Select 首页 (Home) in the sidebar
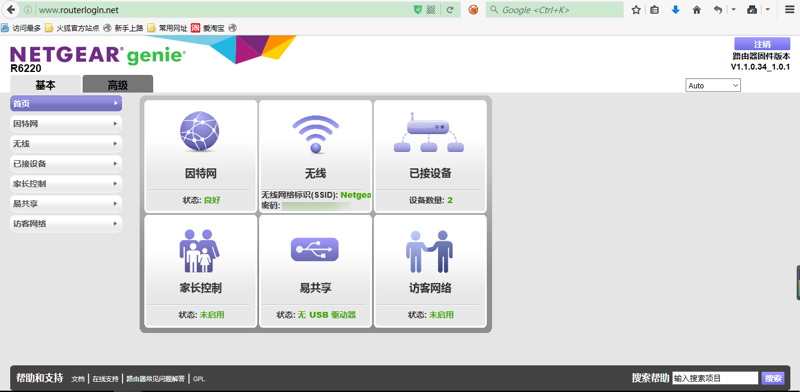This screenshot has width=800, height=392. pos(66,104)
